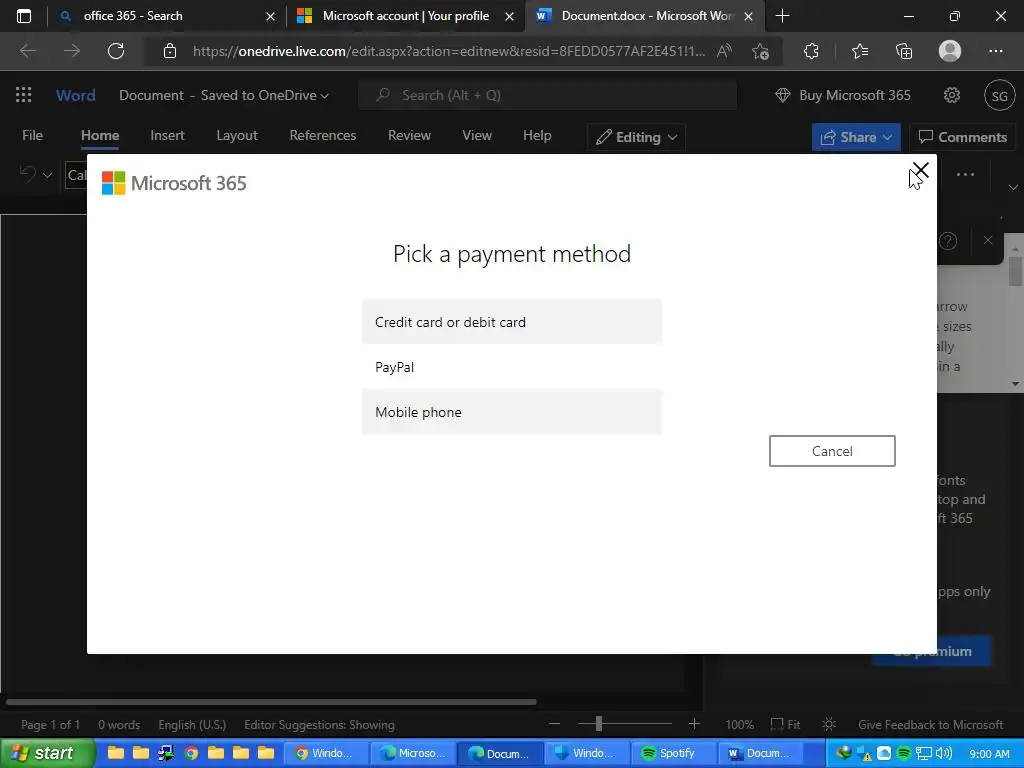Click the Cancel button in dialog

[x=832, y=451]
